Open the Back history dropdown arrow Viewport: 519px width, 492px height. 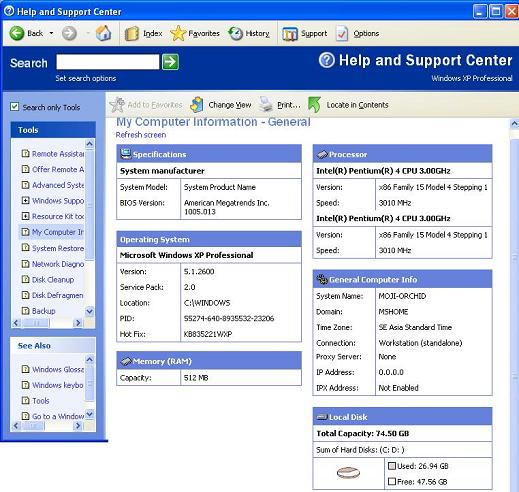tap(51, 33)
